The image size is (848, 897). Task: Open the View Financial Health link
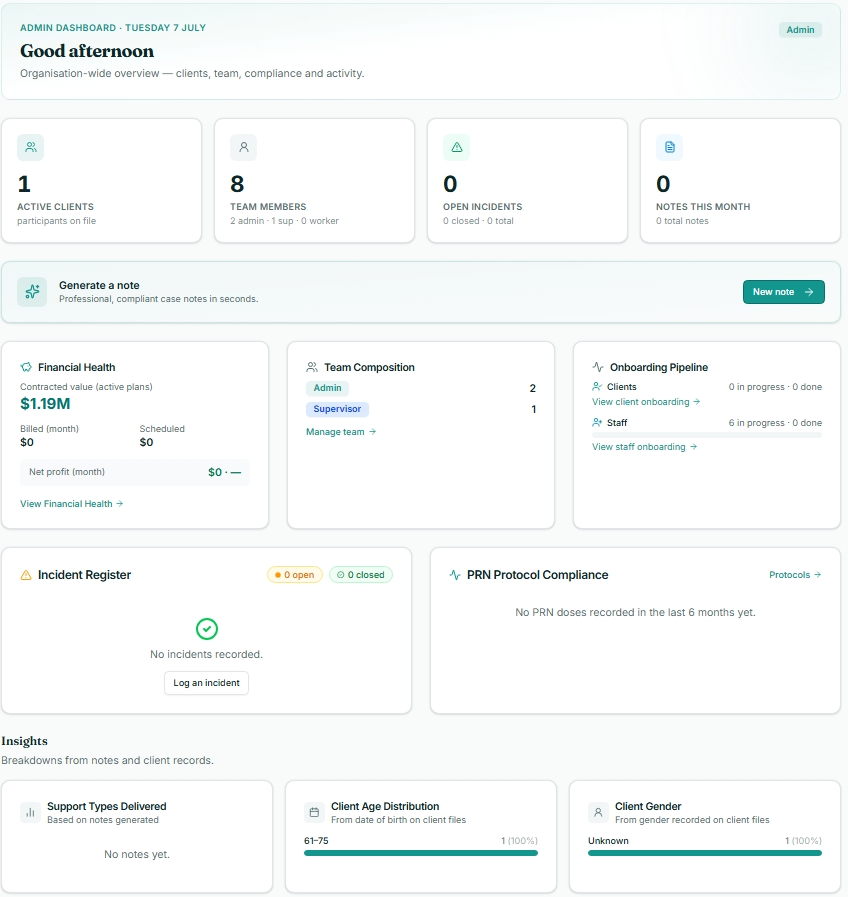click(72, 504)
